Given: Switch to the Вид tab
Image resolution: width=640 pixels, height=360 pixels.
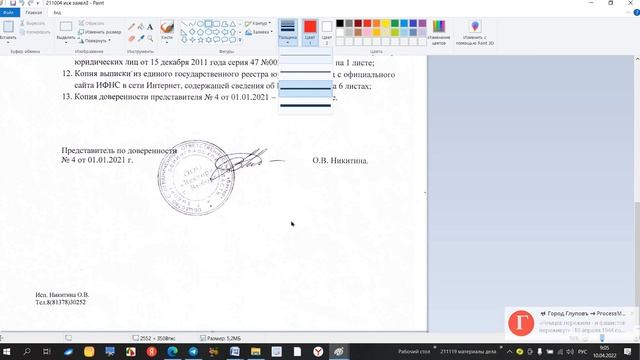Looking at the screenshot, I should [x=57, y=13].
